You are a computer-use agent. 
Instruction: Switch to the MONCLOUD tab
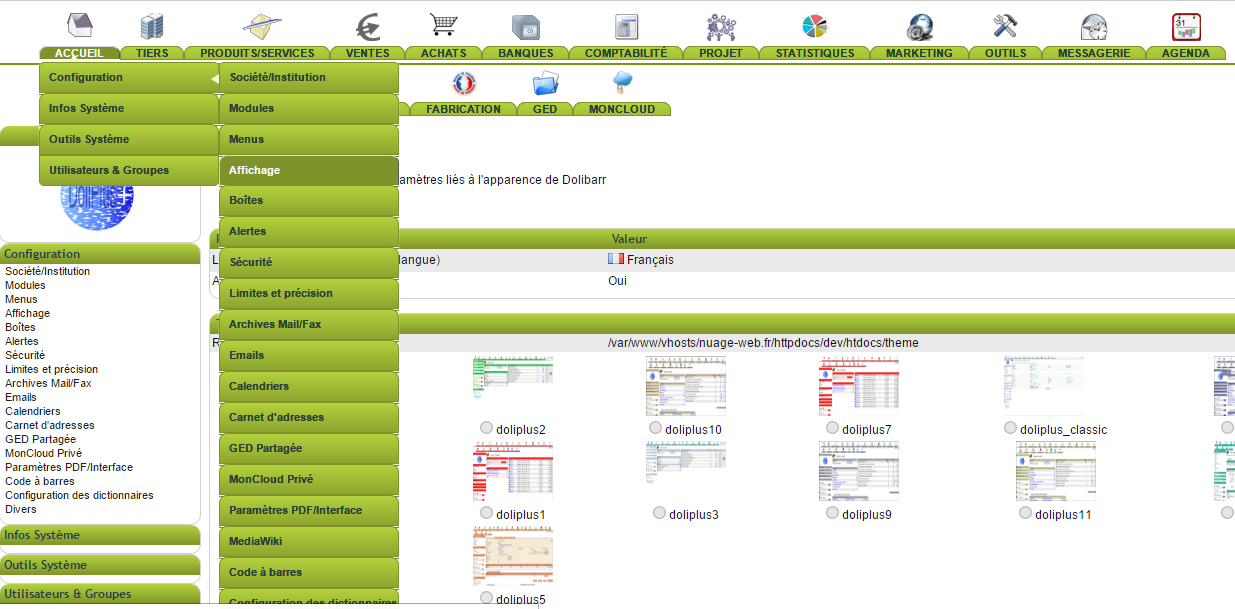tap(622, 109)
